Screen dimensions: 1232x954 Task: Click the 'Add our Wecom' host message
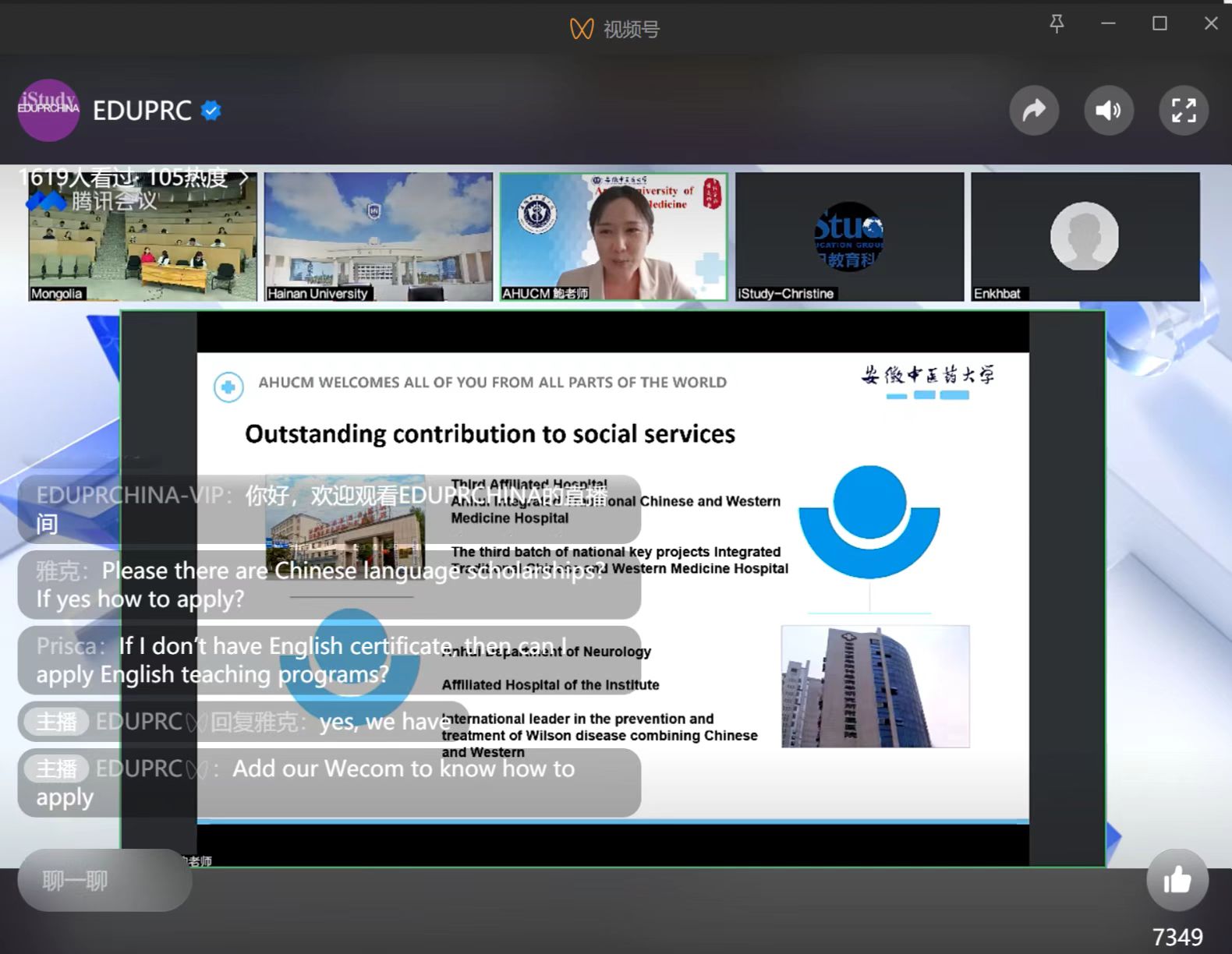pyautogui.click(x=329, y=783)
